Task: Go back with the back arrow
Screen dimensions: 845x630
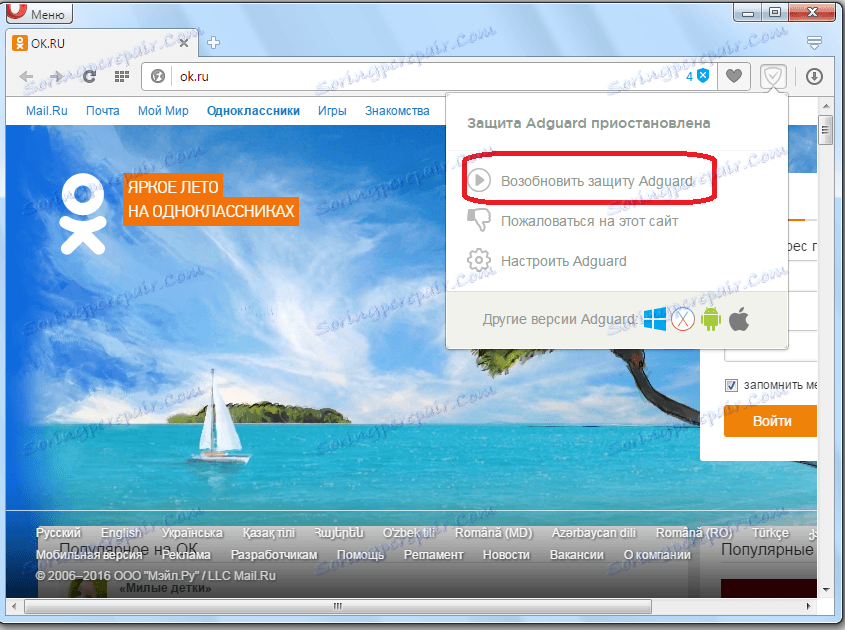Action: pos(26,77)
